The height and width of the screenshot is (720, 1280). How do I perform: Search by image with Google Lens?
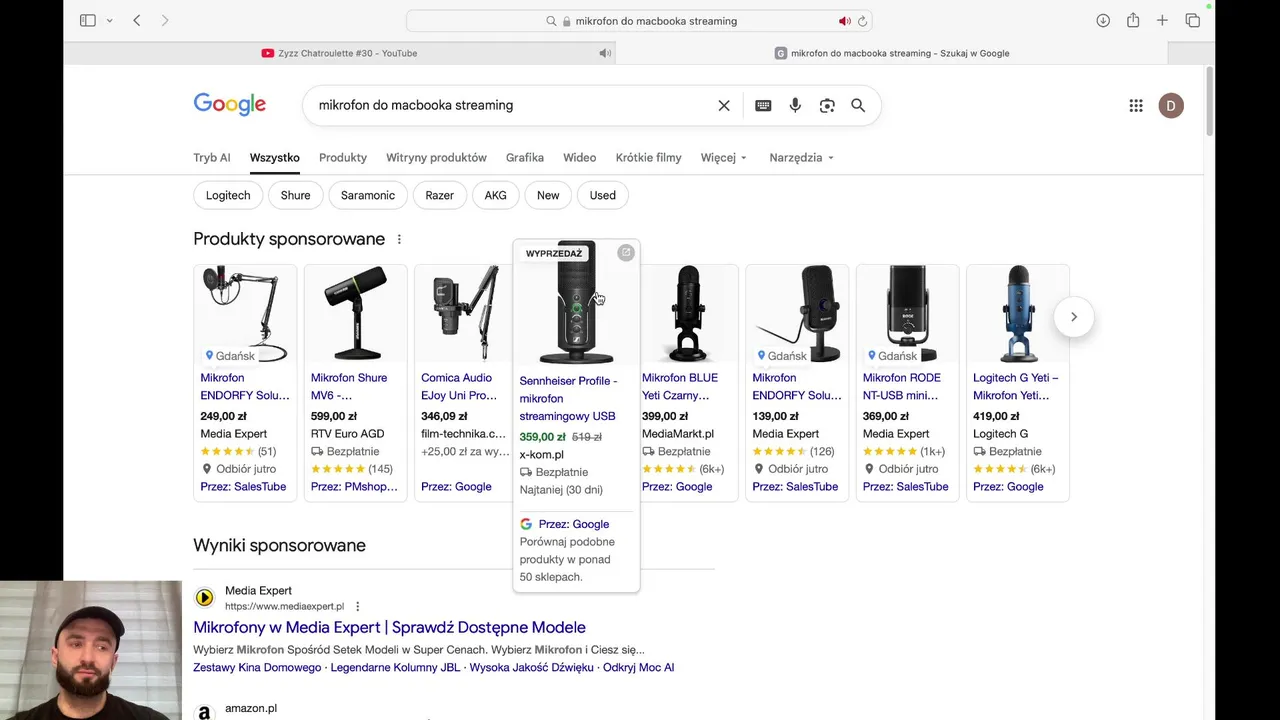[827, 105]
